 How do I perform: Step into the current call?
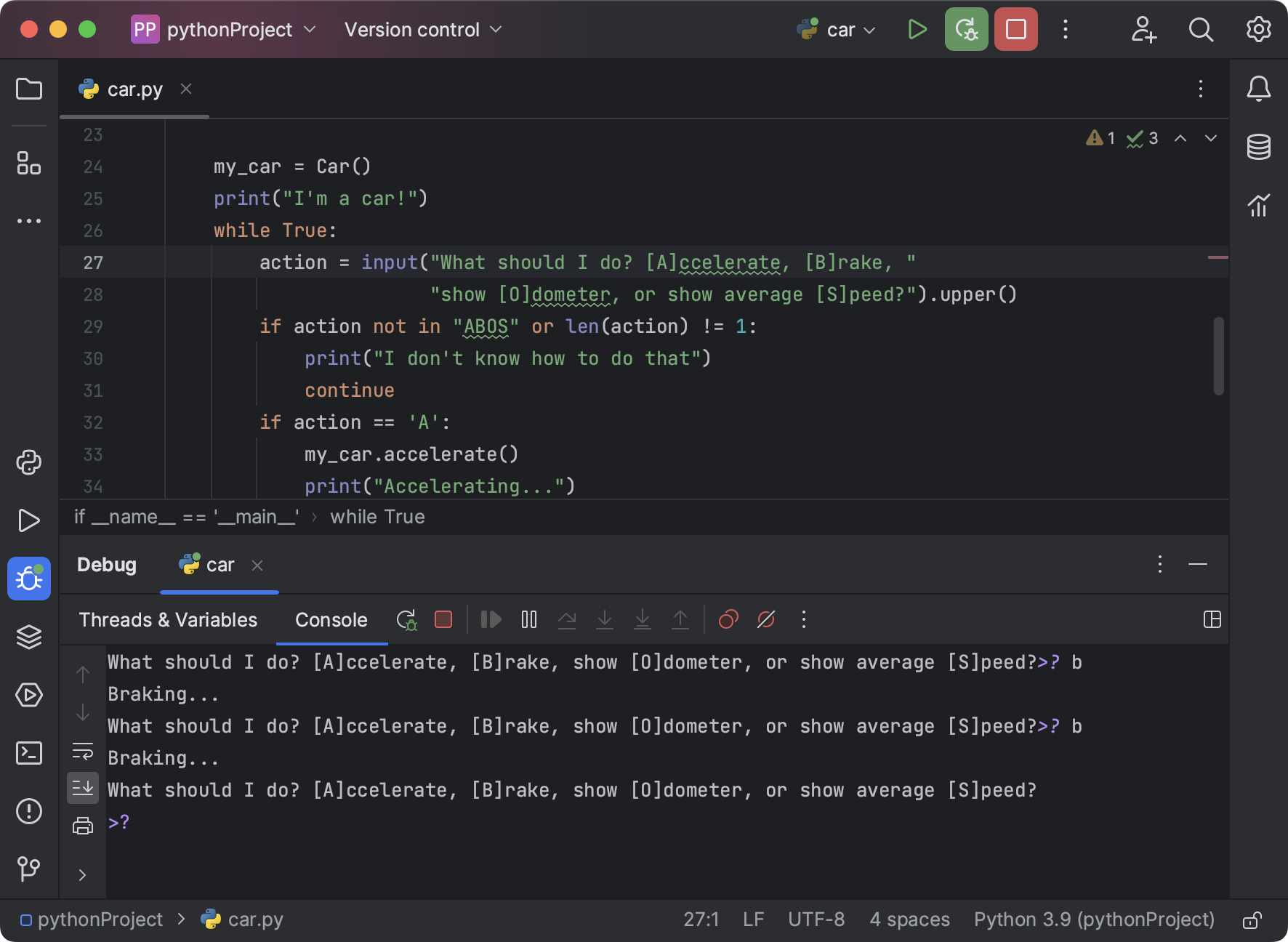point(605,619)
